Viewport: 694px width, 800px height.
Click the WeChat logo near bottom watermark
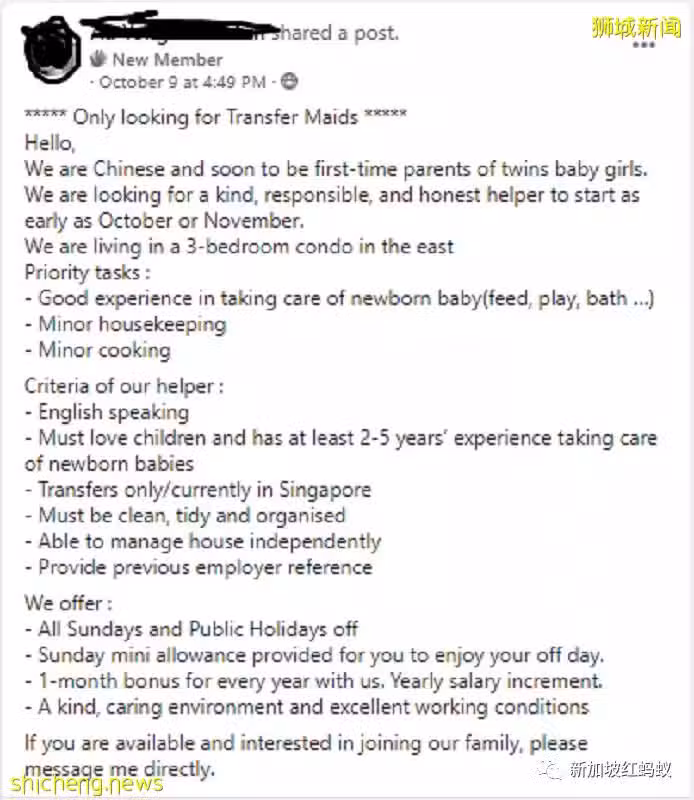[x=551, y=768]
